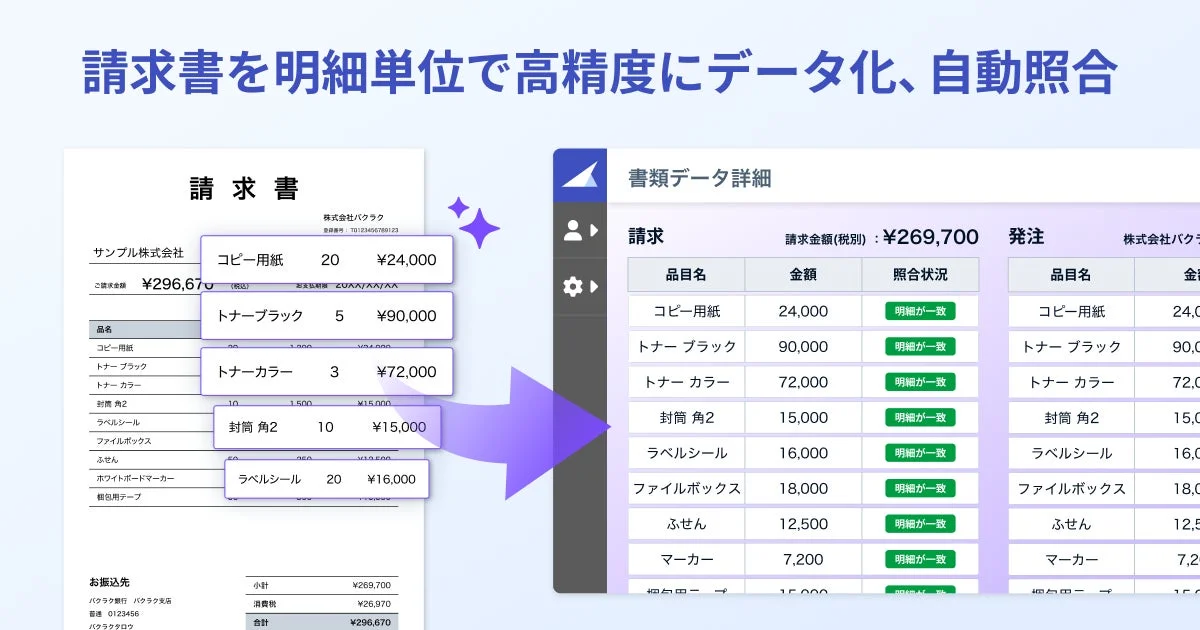Click the 合計 ¥296,670 row on the invoice
1200x630 pixels.
pos(321,622)
